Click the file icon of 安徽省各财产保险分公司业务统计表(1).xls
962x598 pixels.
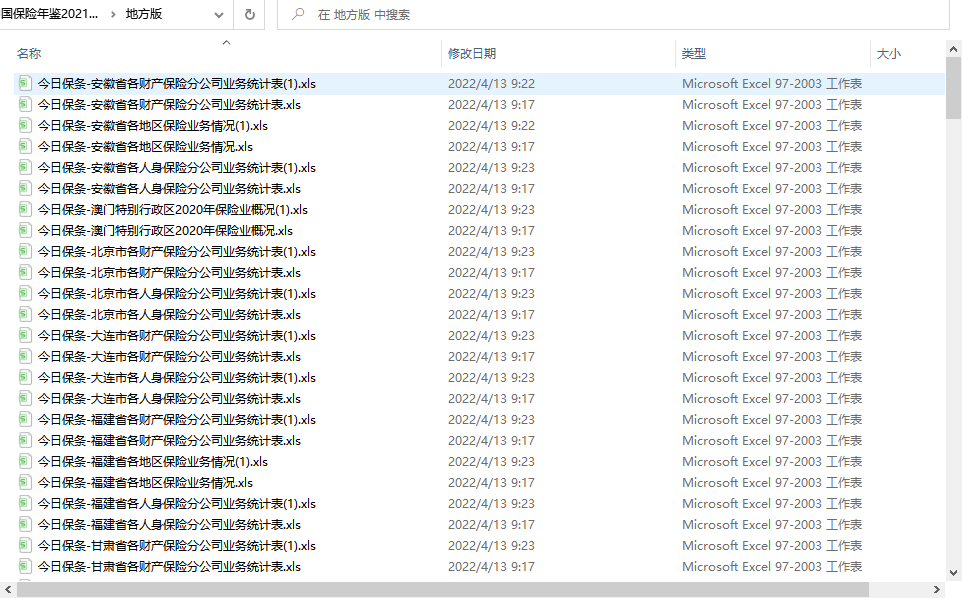click(25, 83)
